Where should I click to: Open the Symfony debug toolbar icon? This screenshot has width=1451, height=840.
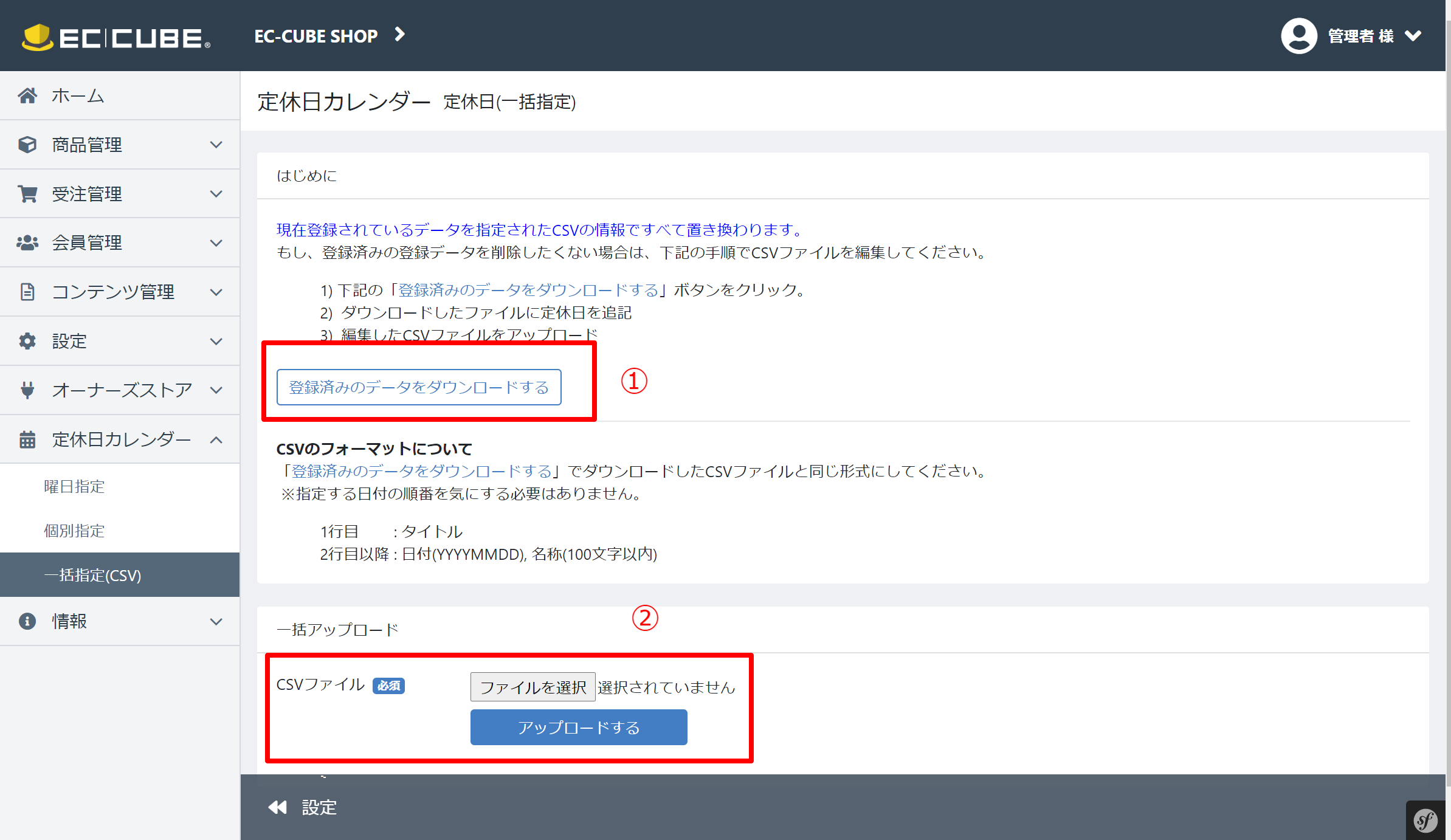[x=1425, y=821]
